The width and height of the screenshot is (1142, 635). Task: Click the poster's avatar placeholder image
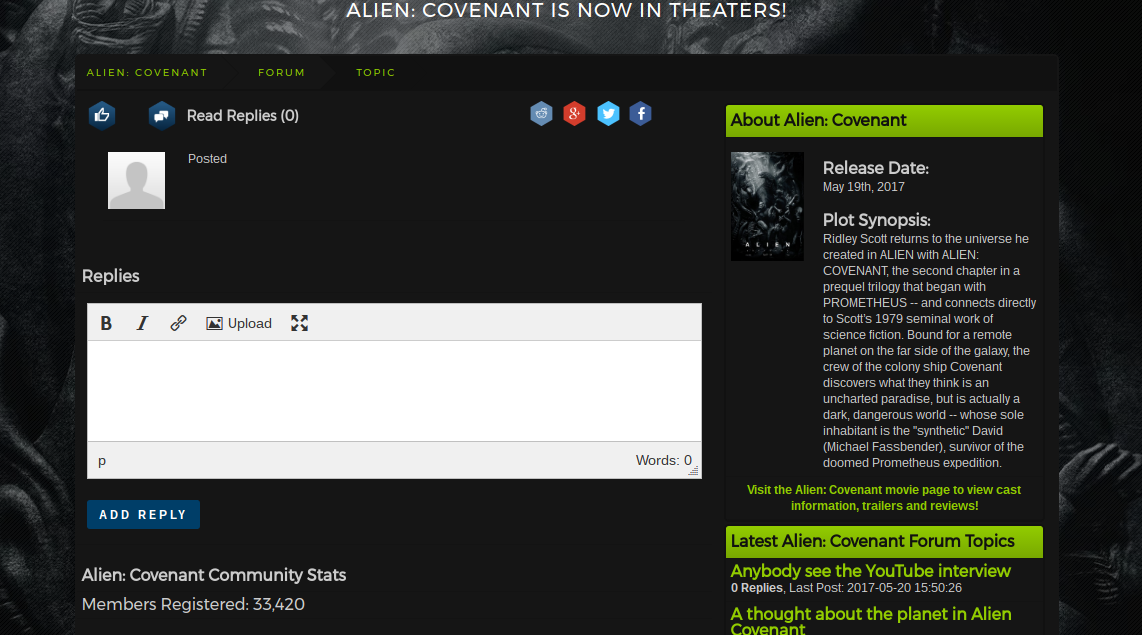click(x=136, y=181)
